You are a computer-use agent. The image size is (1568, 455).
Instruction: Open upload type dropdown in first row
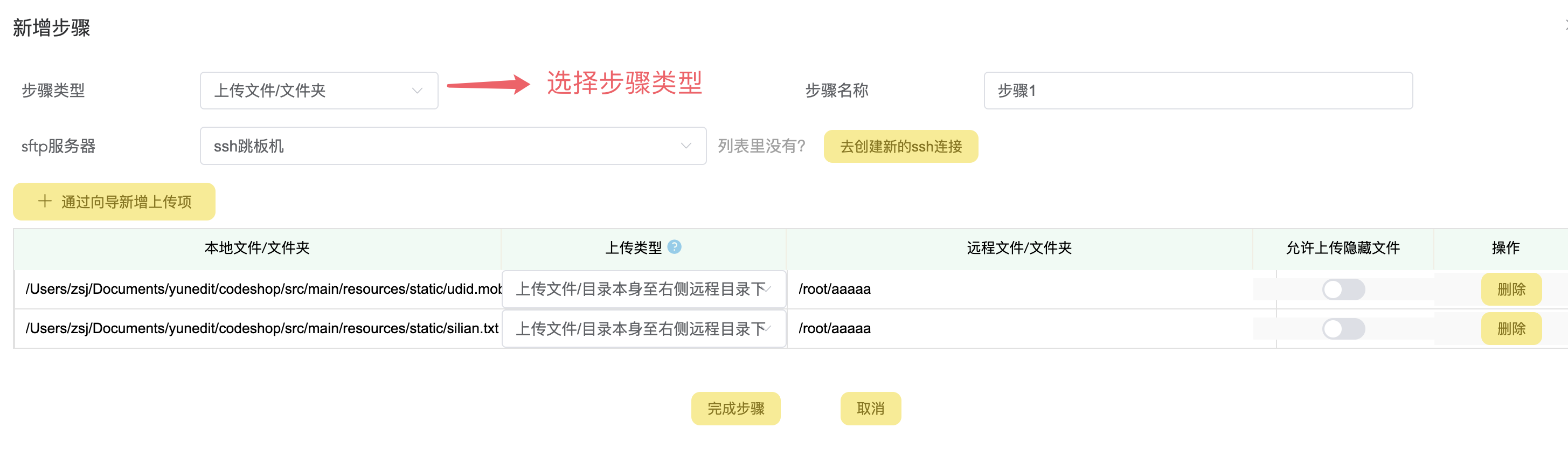tap(643, 289)
